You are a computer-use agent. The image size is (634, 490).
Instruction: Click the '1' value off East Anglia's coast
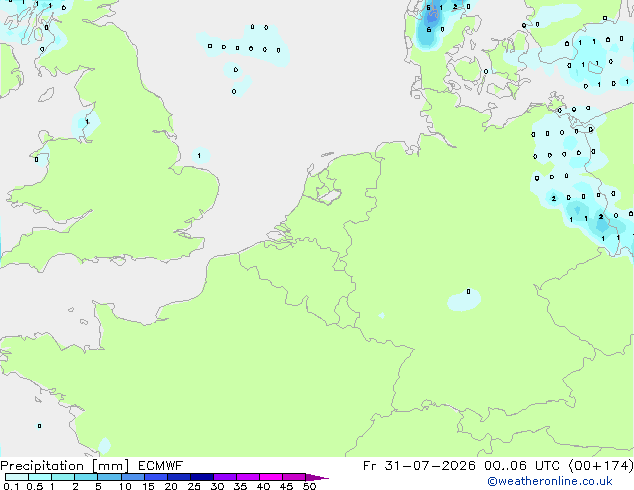[x=199, y=156]
